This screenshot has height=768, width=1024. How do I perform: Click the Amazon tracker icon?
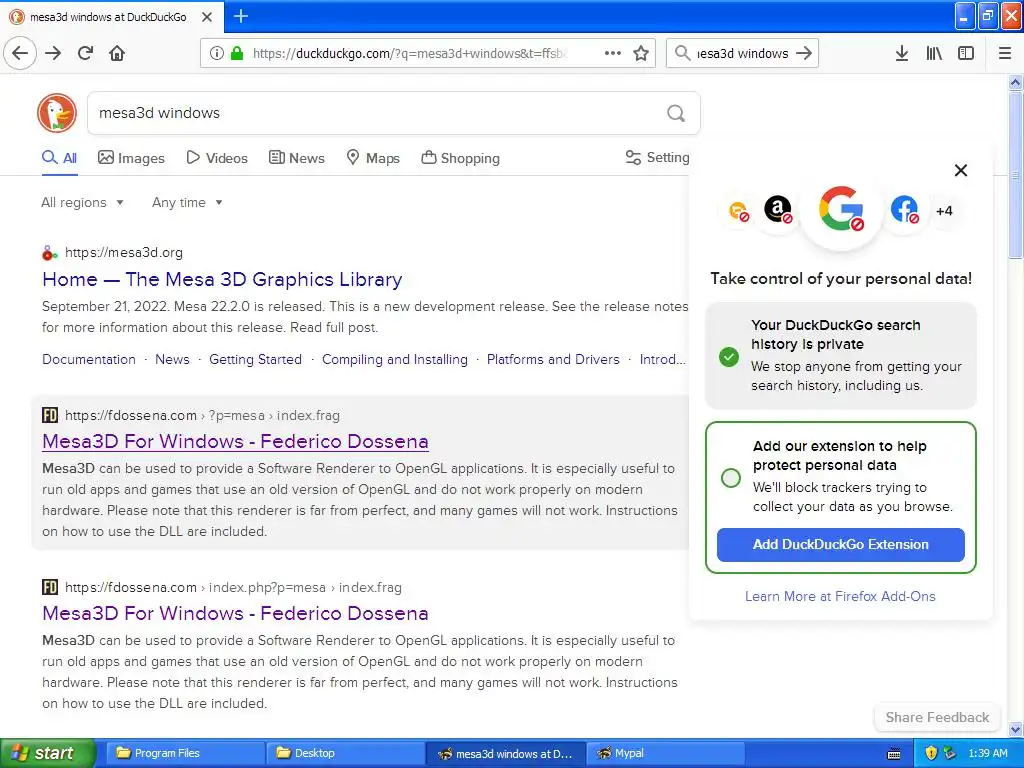pos(778,210)
